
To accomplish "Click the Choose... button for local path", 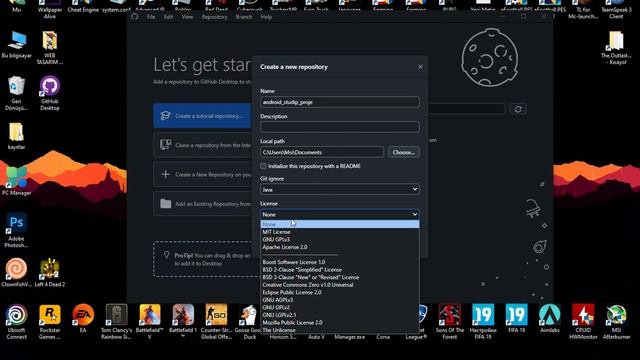I will [404, 152].
